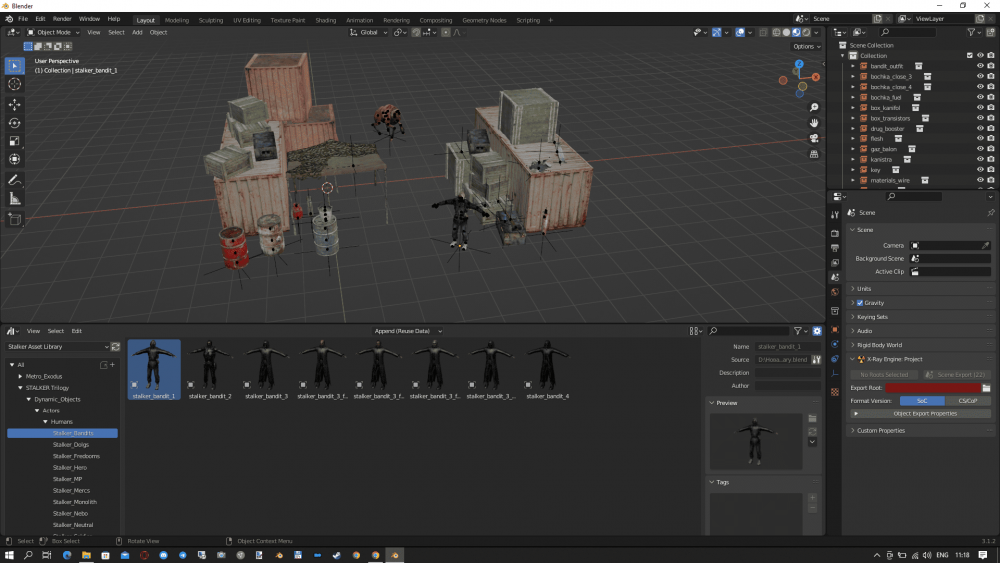Click the asset browser settings gear icon
The width and height of the screenshot is (1000, 563).
pos(817,331)
